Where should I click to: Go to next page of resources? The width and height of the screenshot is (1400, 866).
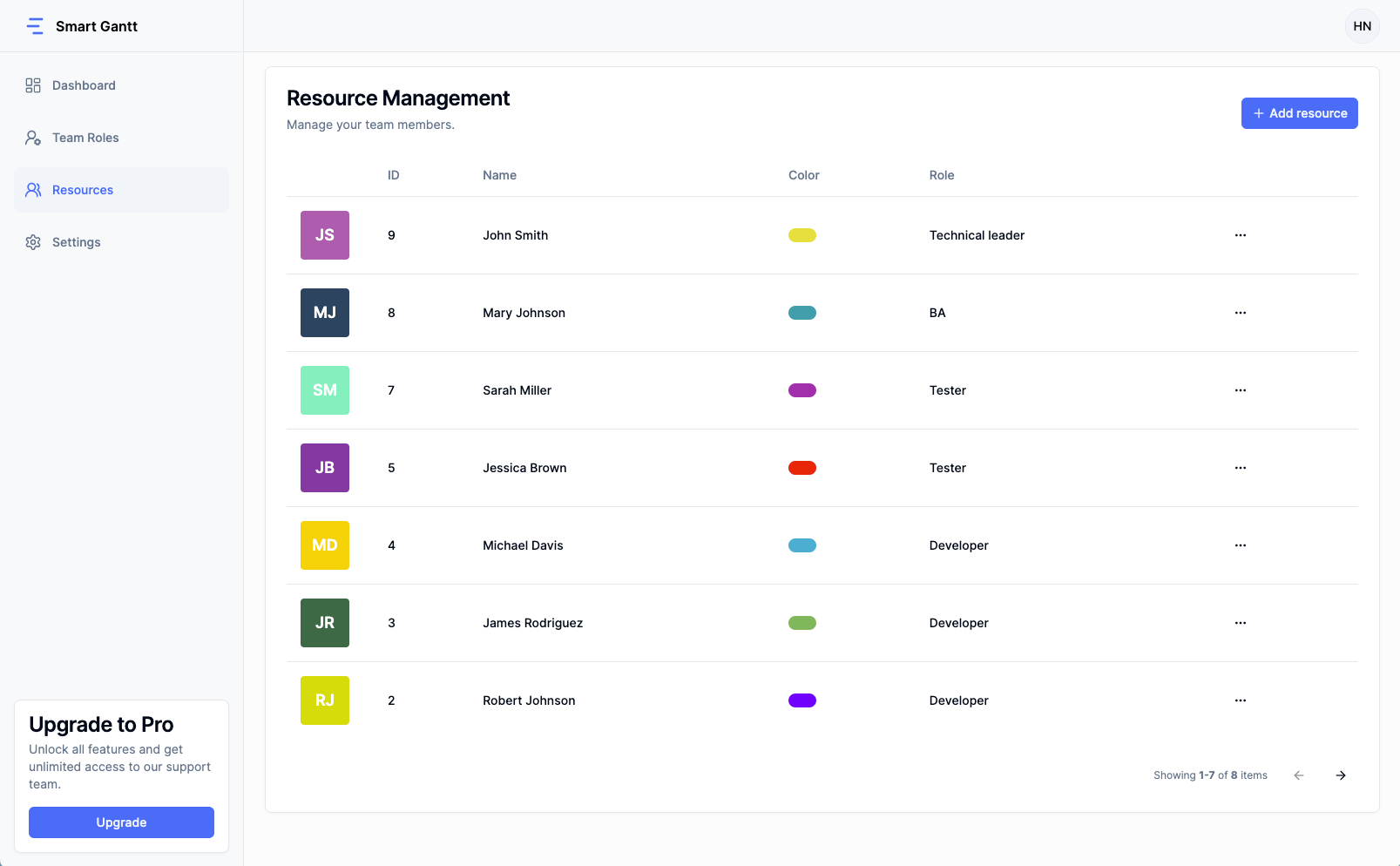tap(1340, 775)
